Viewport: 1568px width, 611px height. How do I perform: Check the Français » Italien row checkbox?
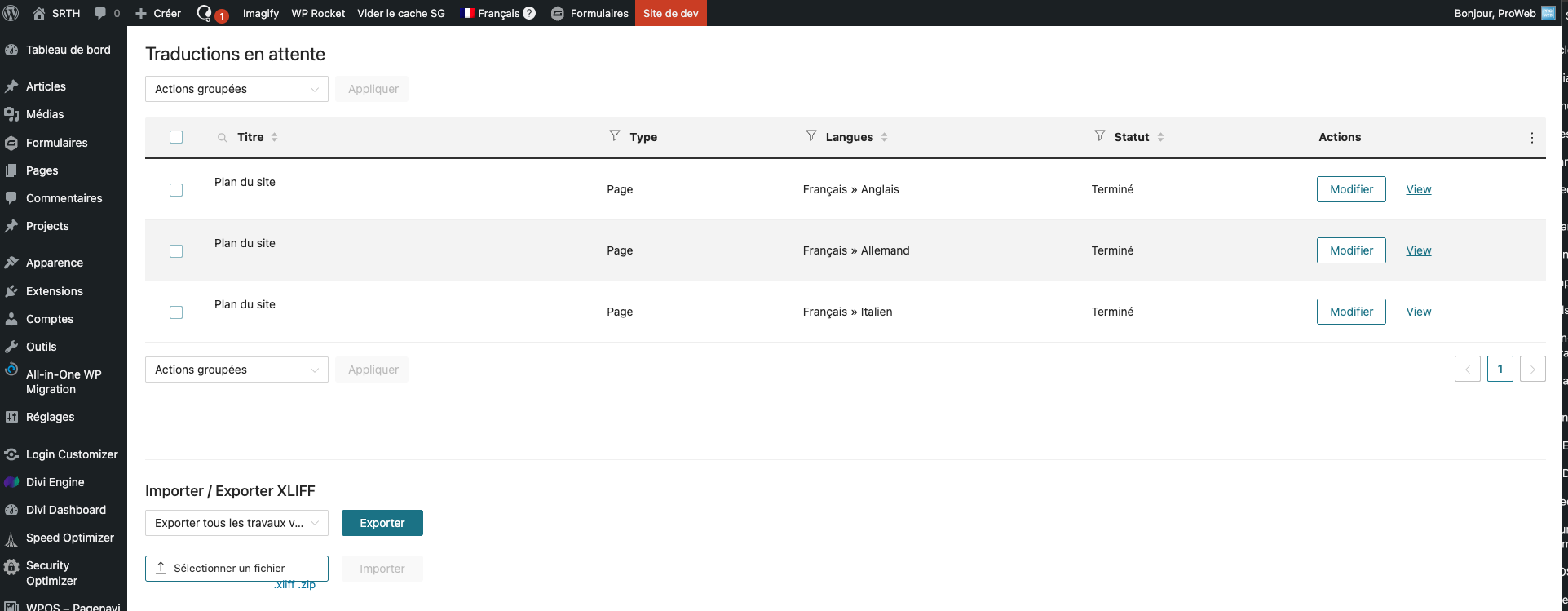[176, 312]
